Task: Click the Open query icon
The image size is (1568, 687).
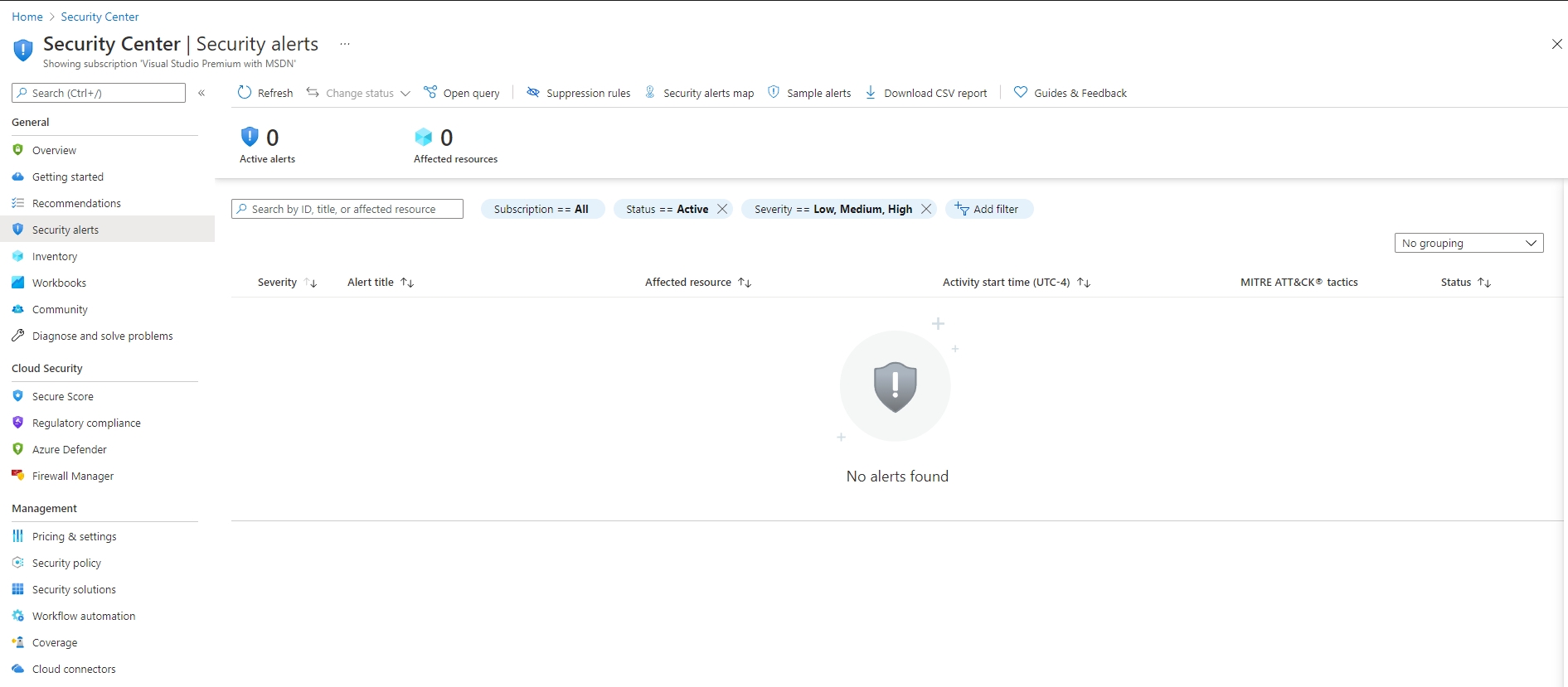Action: [x=430, y=93]
